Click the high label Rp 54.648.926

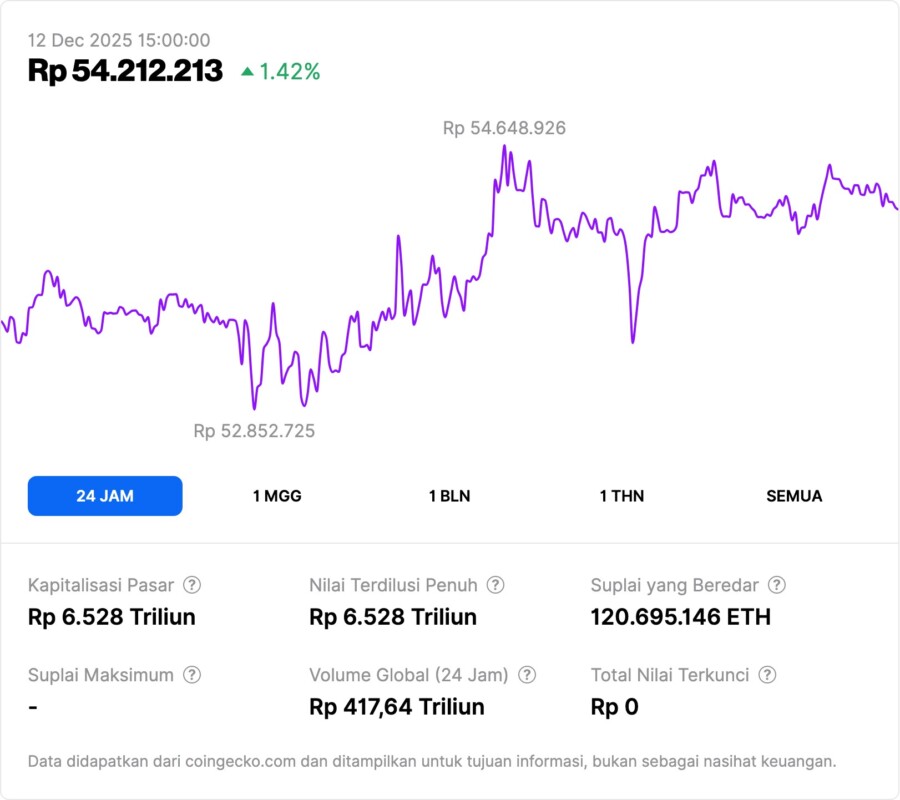click(x=504, y=128)
